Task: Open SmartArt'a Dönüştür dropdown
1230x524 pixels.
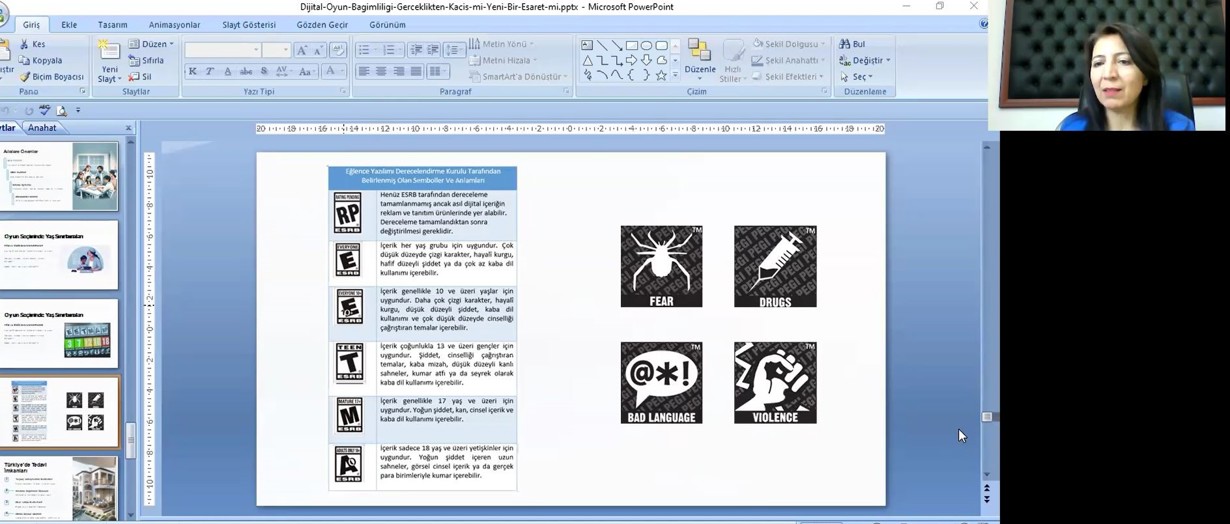Action: 517,76
